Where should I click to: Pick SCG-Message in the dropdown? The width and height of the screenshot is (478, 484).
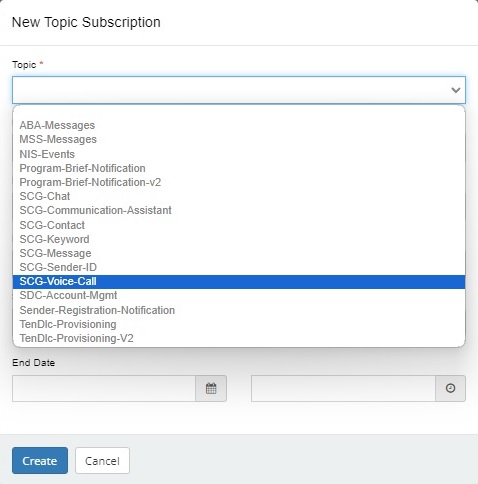[x=239, y=253]
